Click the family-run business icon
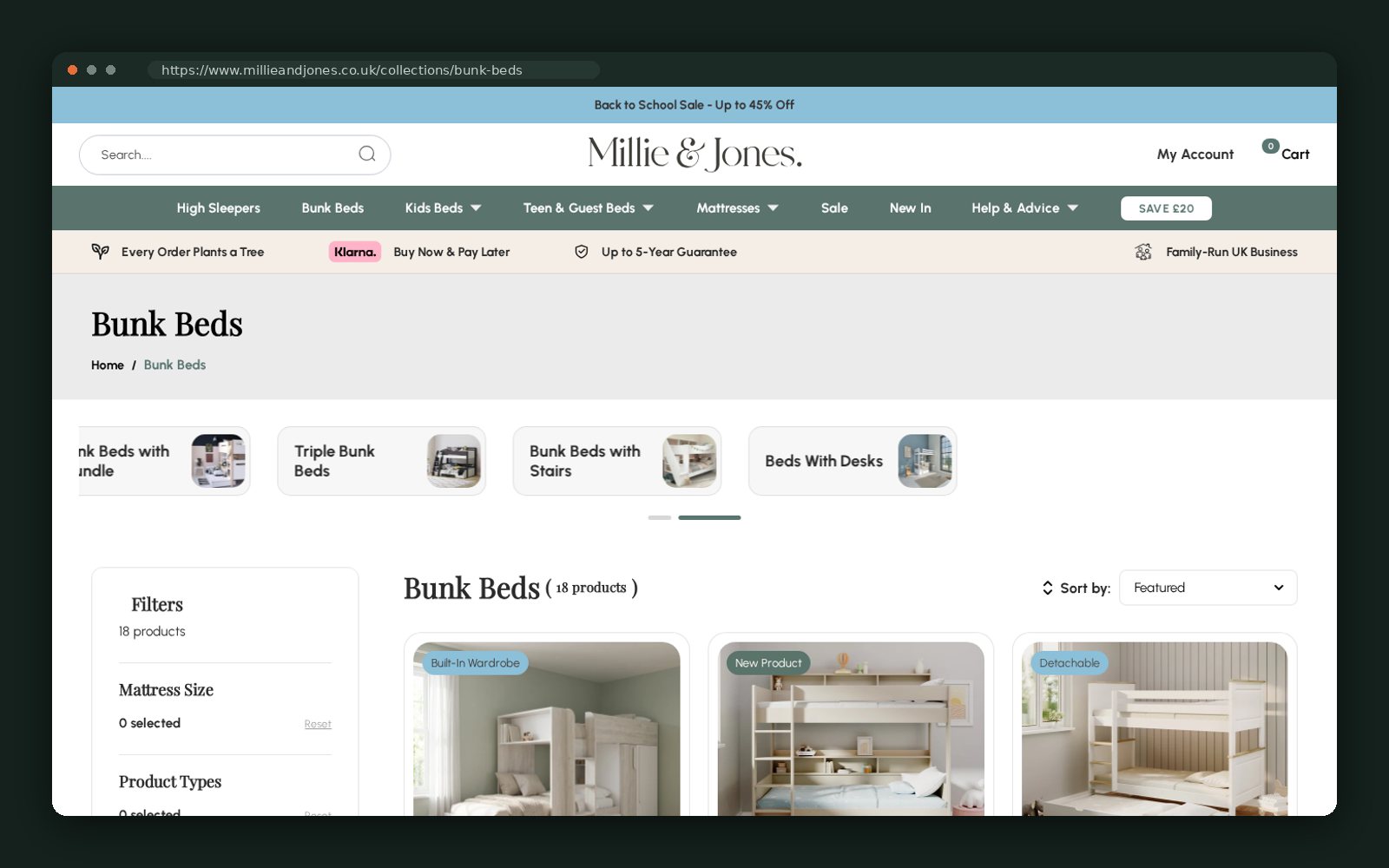 click(1143, 252)
